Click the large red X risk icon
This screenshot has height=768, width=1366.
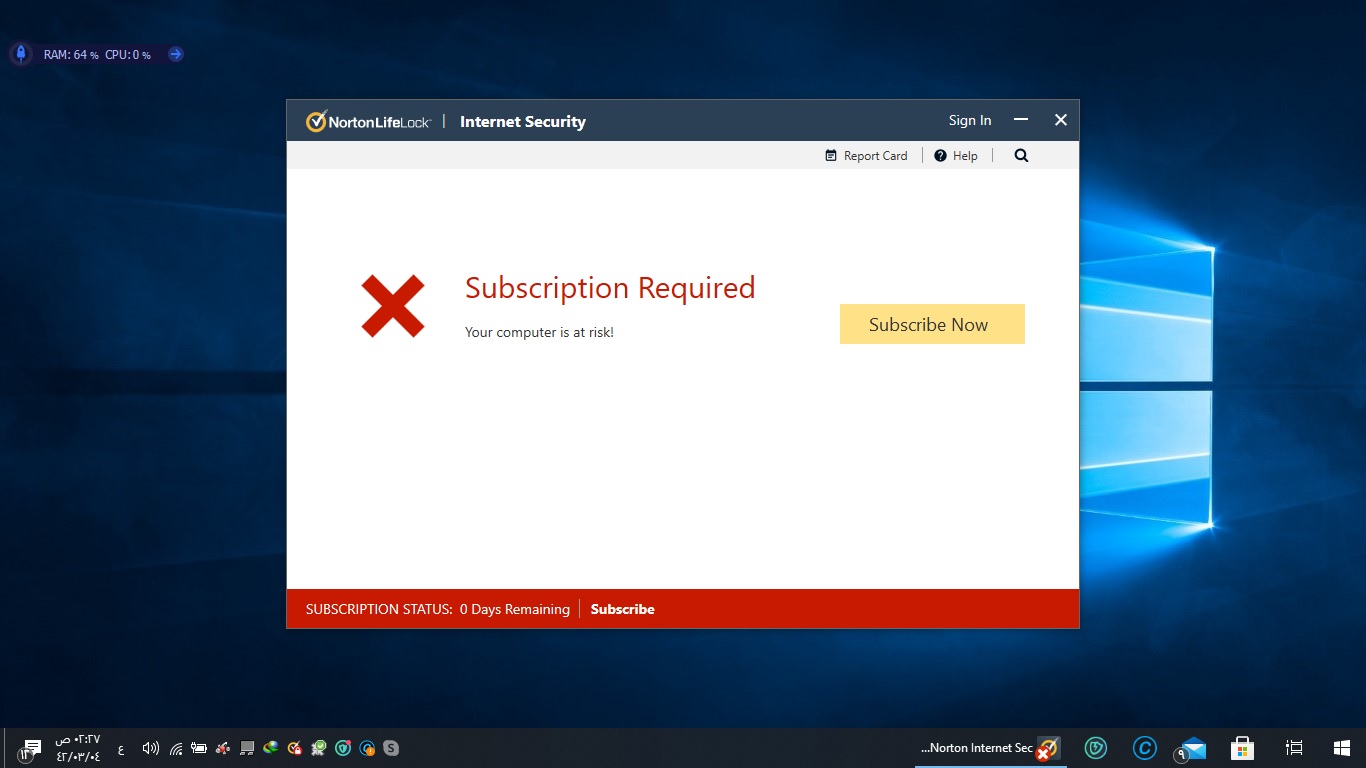coord(393,305)
